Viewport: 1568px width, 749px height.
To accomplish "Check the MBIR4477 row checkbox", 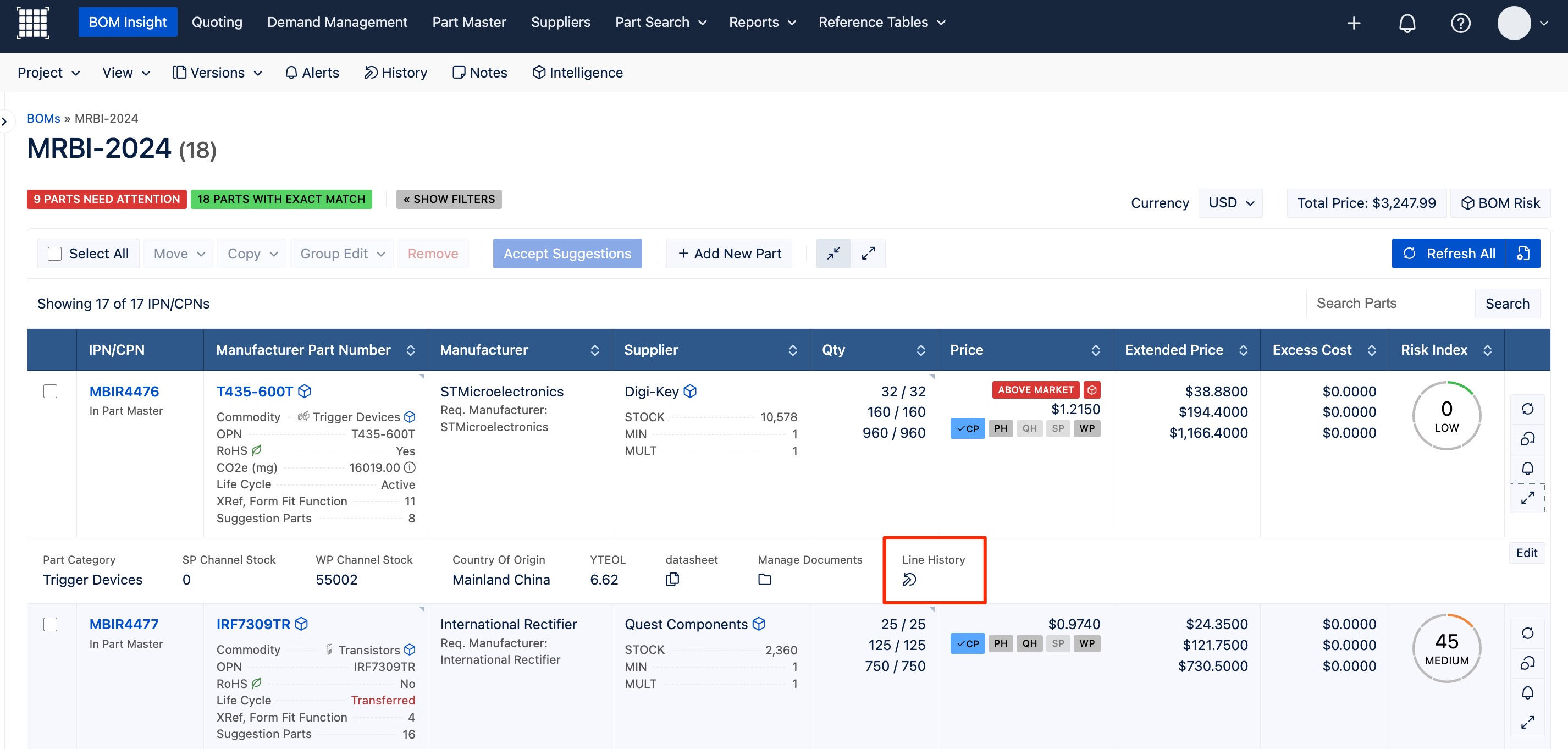I will tap(51, 624).
